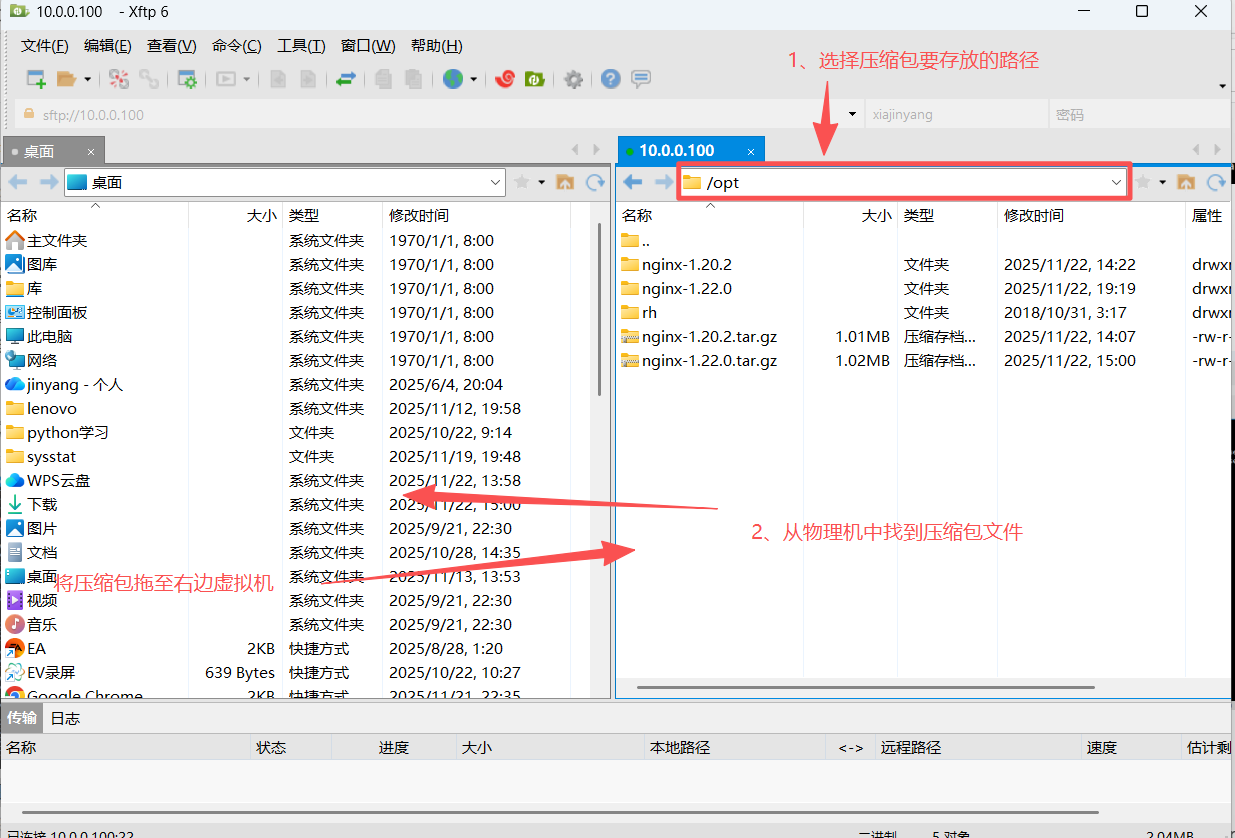Click the xiajinyang username field
Image resolution: width=1235 pixels, height=838 pixels.
(x=956, y=114)
